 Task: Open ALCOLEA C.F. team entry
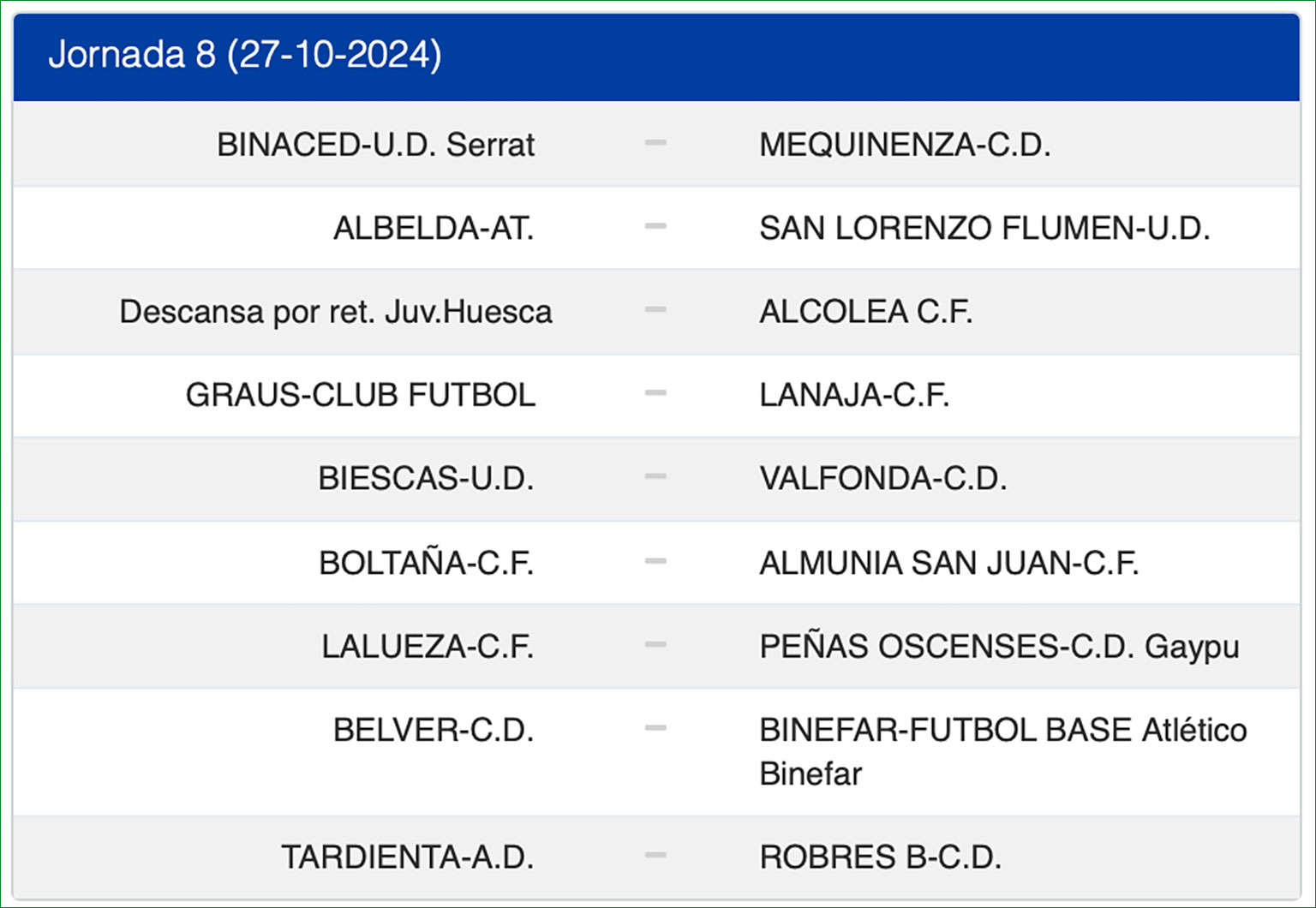point(866,312)
